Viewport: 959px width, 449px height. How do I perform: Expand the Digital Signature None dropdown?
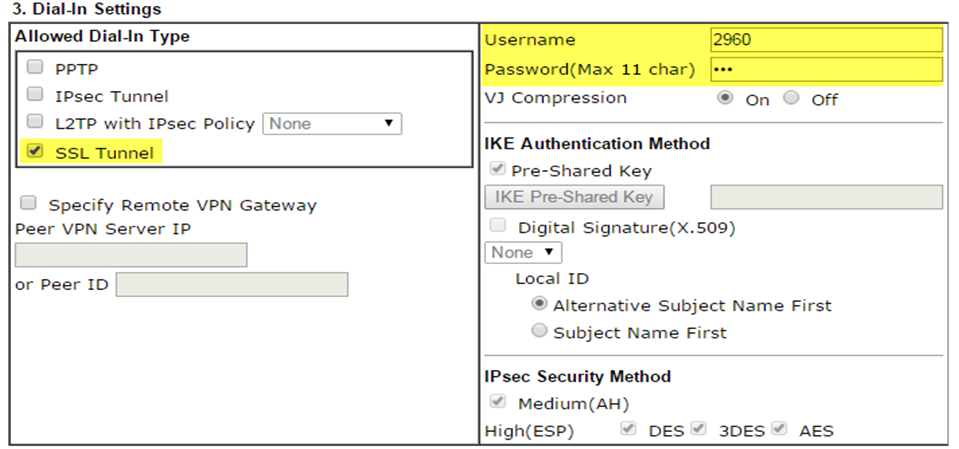(522, 253)
